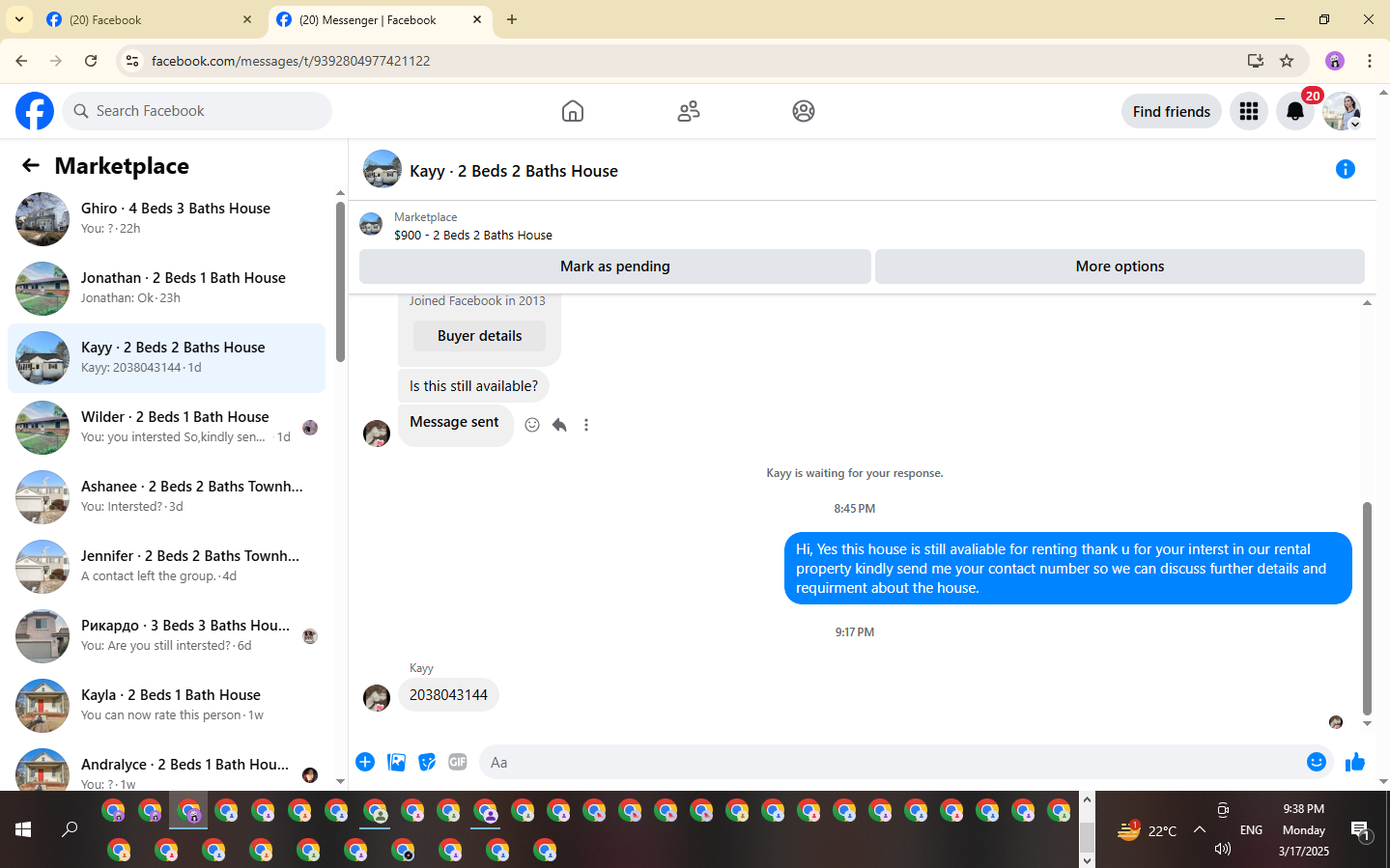Screen dimensions: 1390x868
Task: Focus the Search Facebook field
Action: click(197, 111)
